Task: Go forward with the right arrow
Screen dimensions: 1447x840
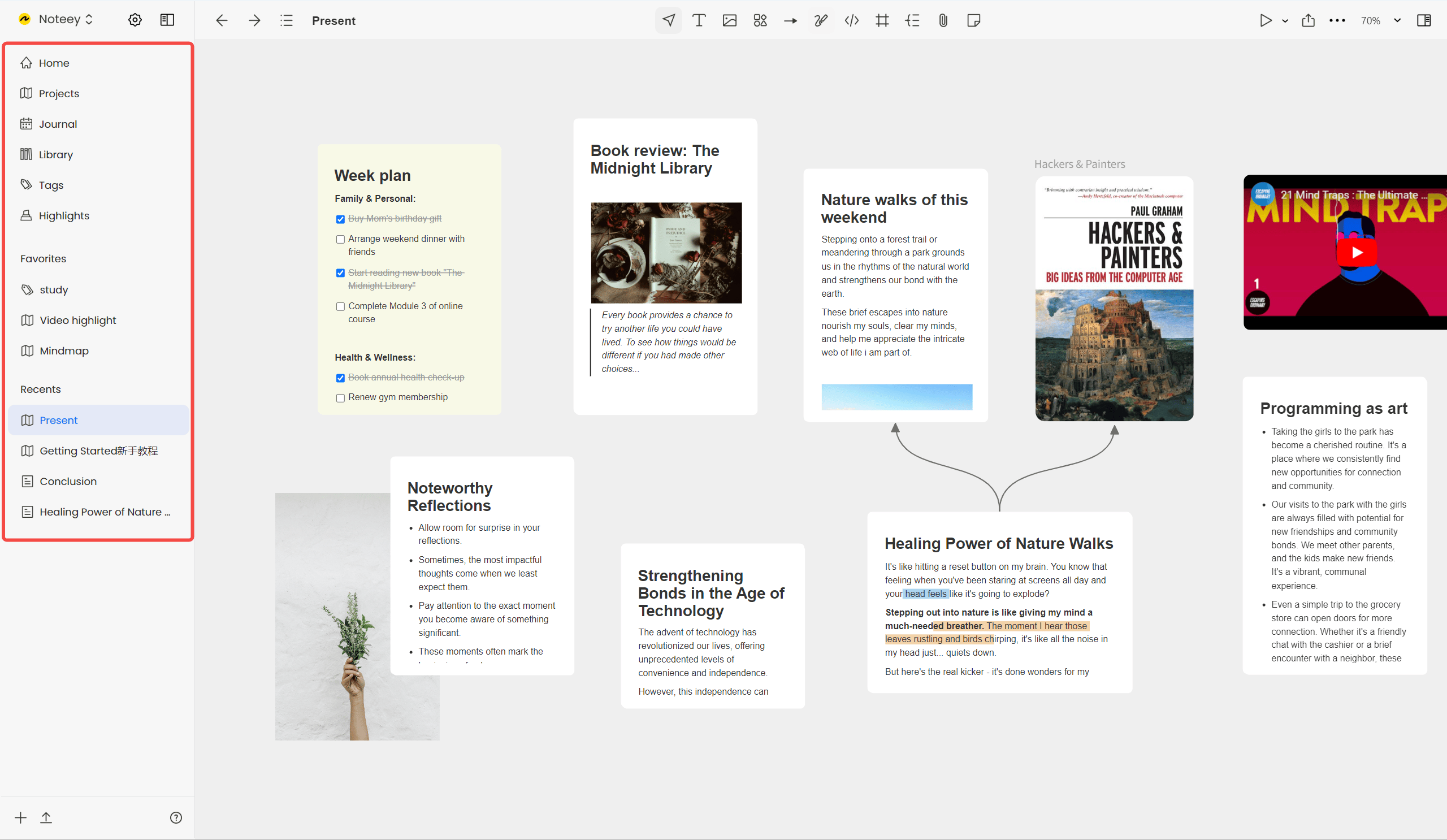Action: [x=254, y=21]
